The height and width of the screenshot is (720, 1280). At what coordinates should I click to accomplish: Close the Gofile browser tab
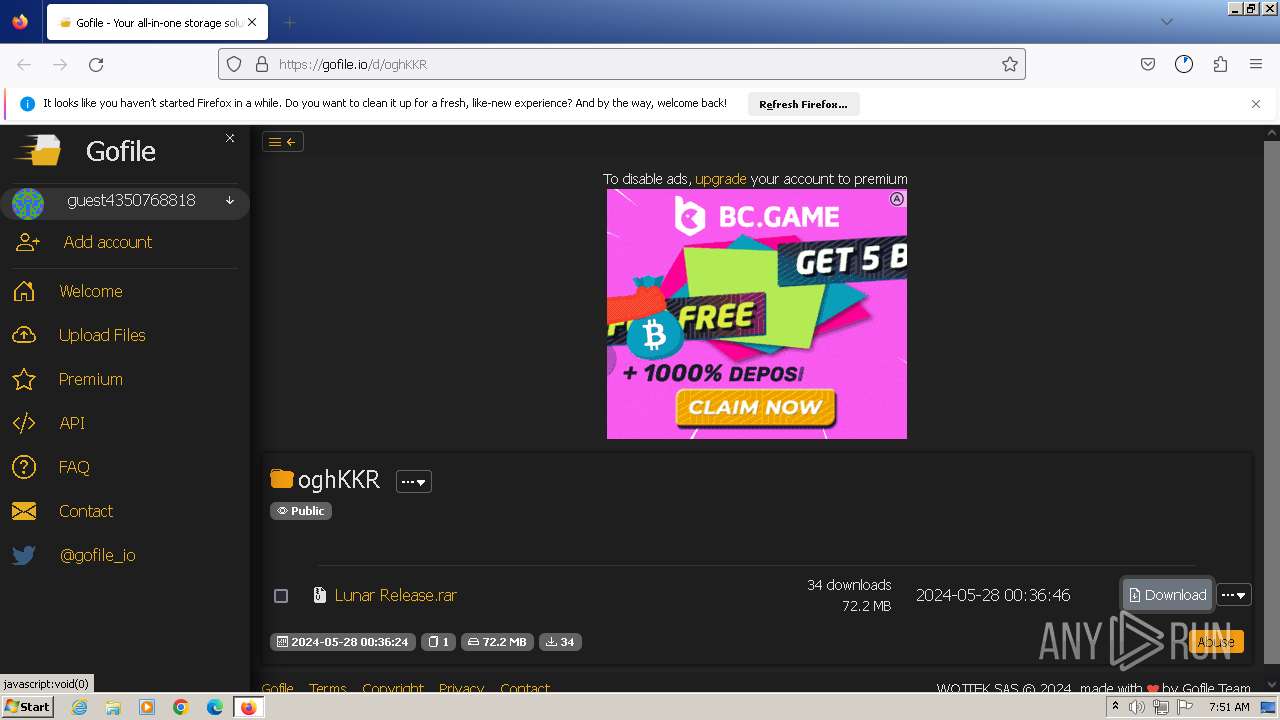252,22
